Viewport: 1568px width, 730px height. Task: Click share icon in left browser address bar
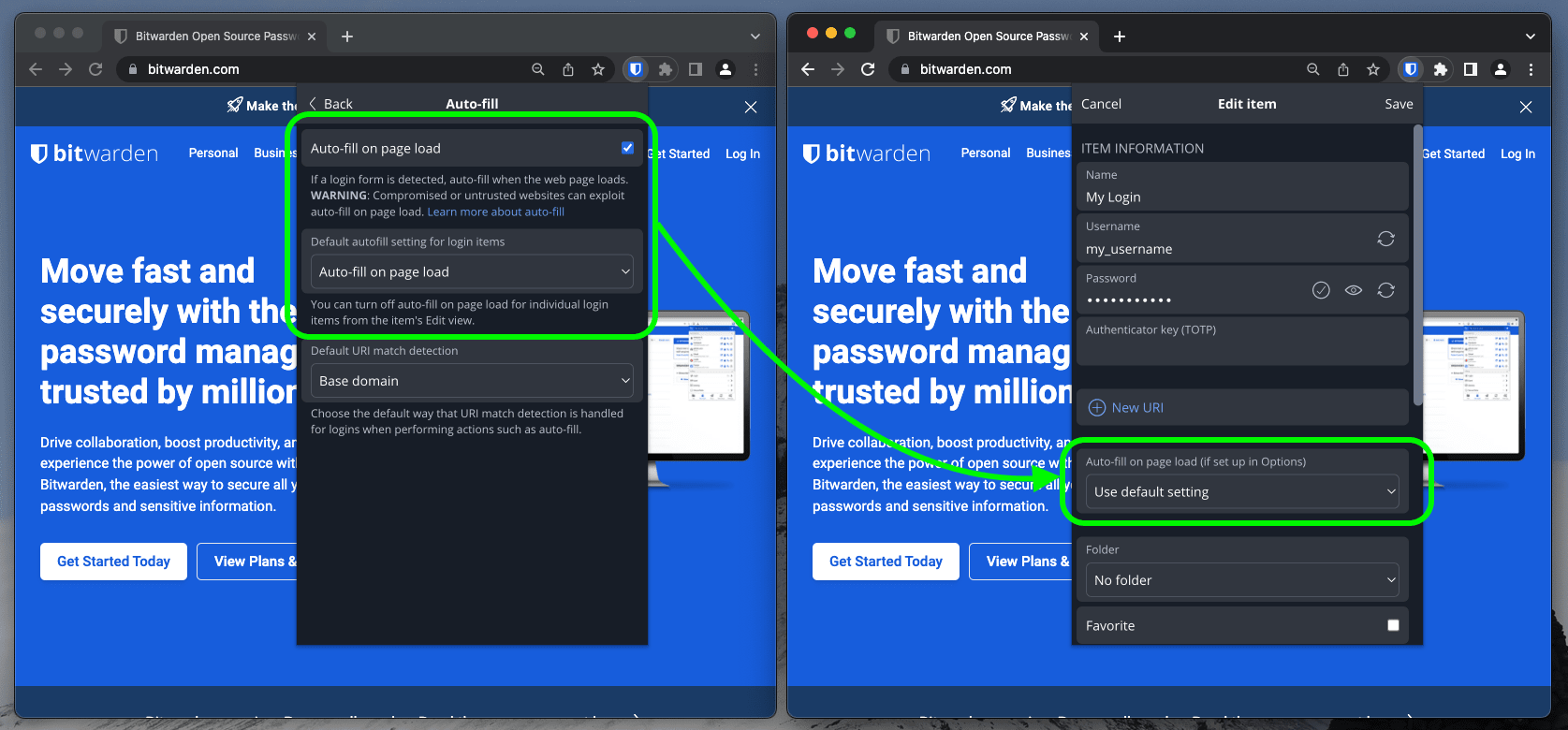pyautogui.click(x=568, y=69)
